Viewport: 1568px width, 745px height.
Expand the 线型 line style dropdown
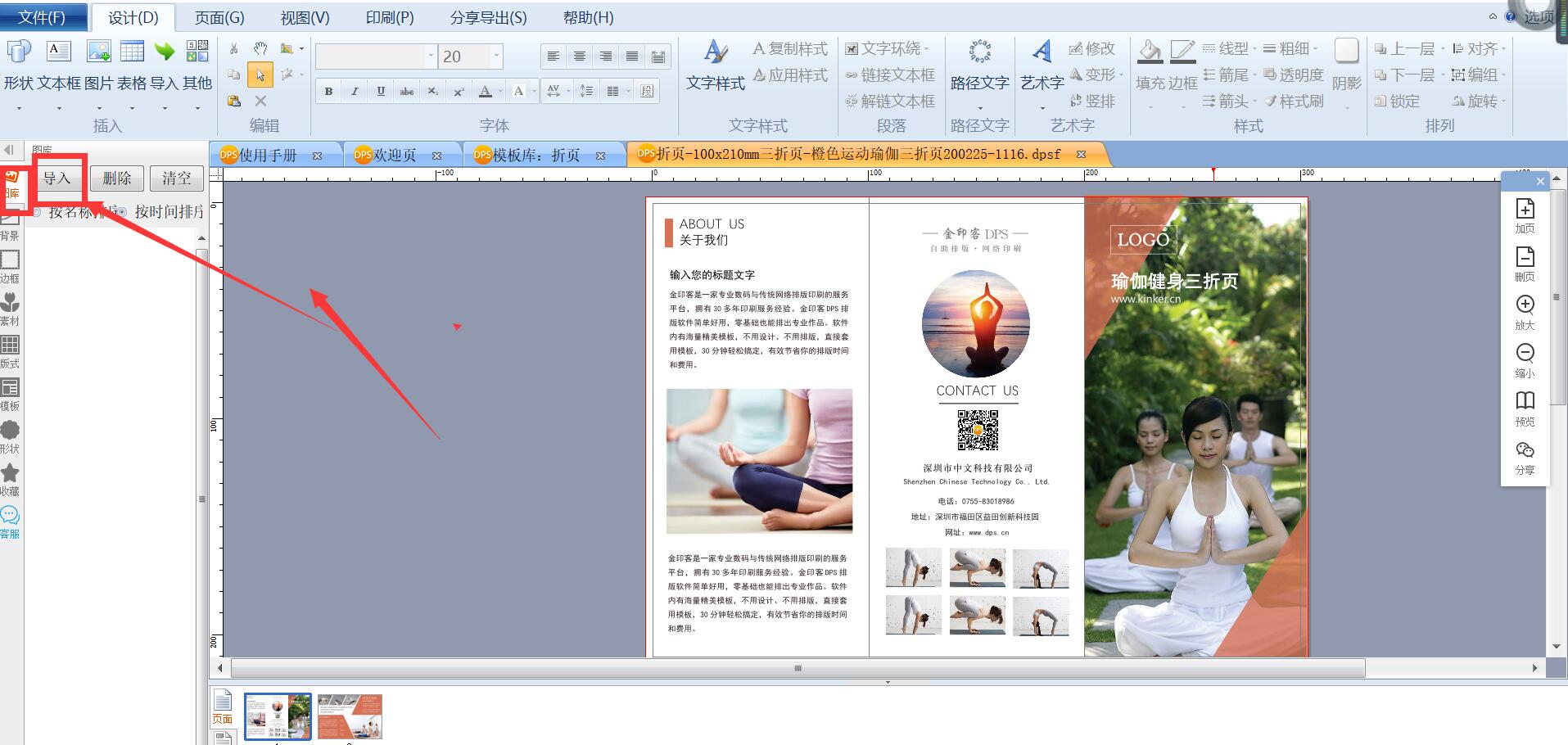[x=1229, y=49]
